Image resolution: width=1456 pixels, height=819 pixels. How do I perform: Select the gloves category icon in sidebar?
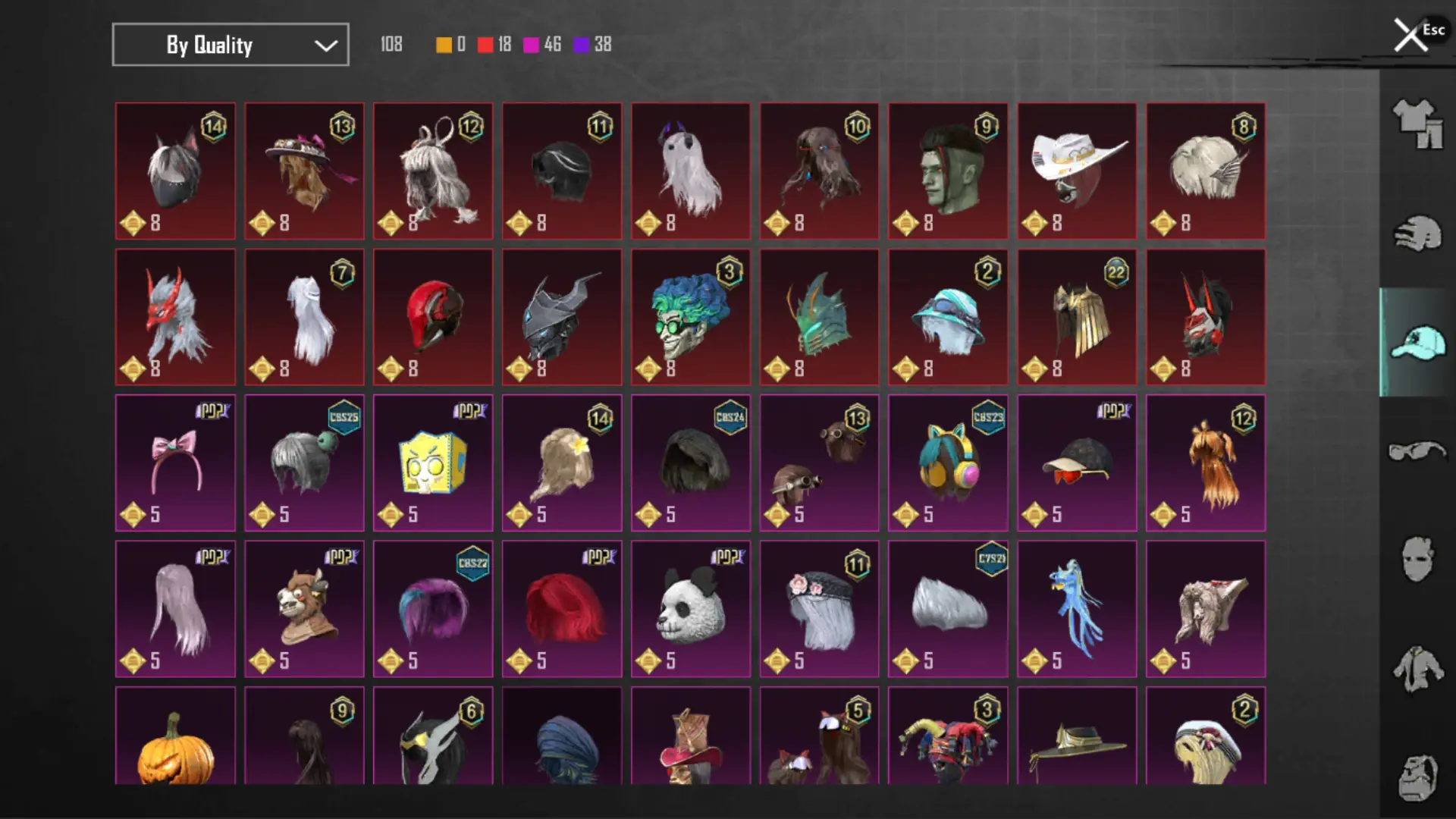click(1417, 234)
